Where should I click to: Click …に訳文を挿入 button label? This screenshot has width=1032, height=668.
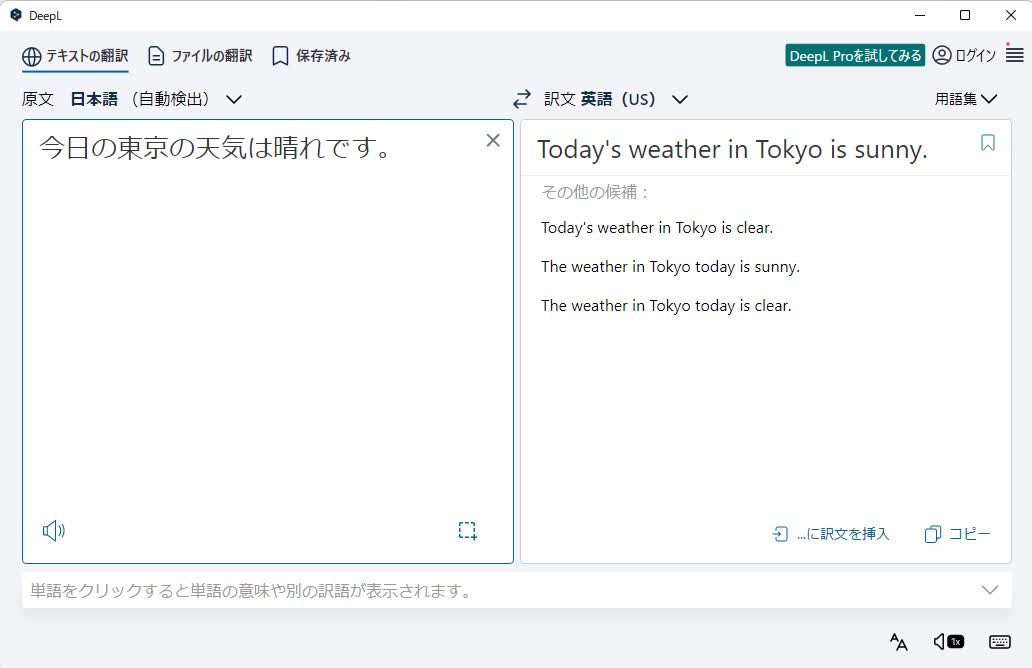[843, 534]
